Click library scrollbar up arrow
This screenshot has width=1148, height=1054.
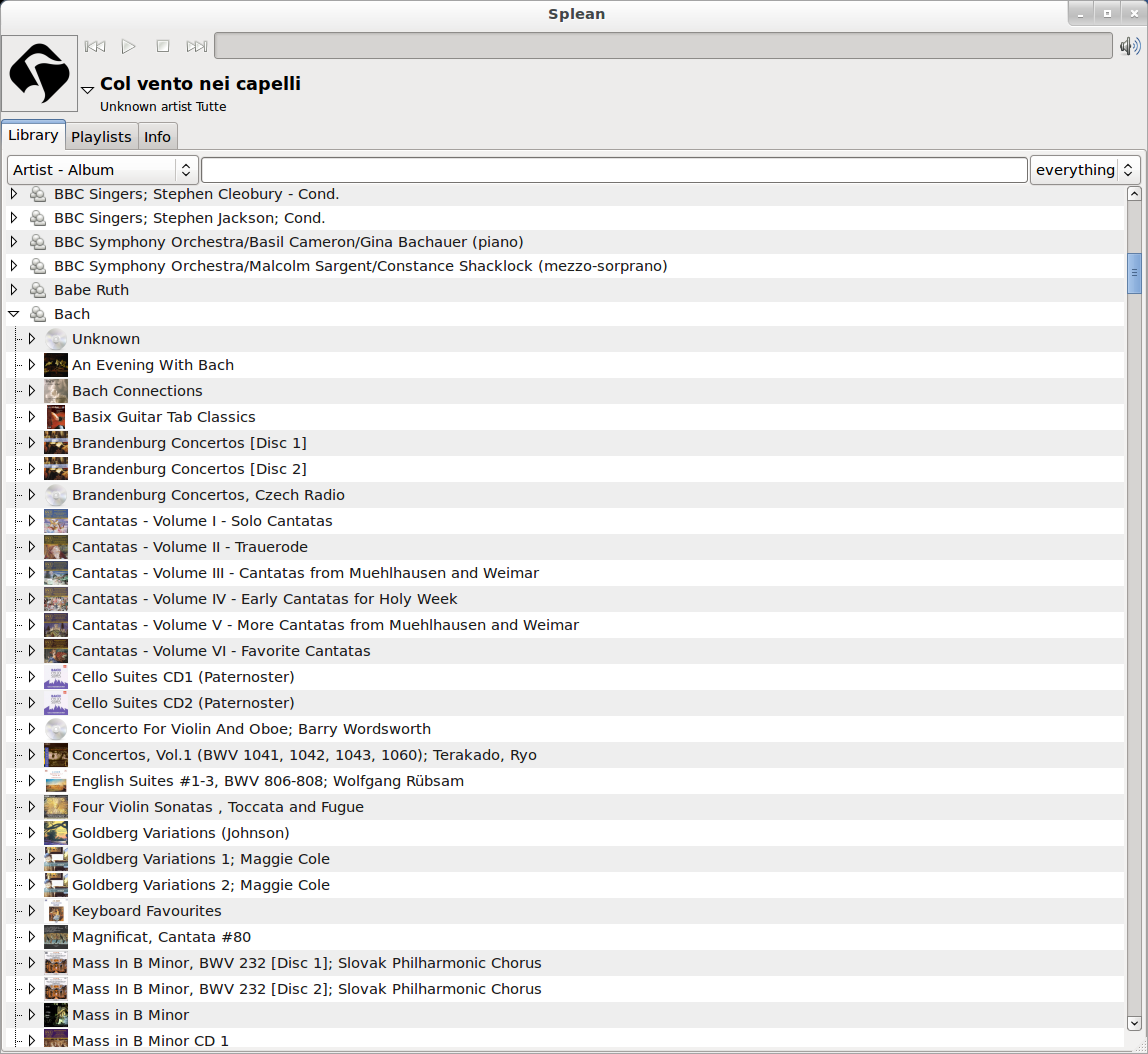pyautogui.click(x=1134, y=194)
